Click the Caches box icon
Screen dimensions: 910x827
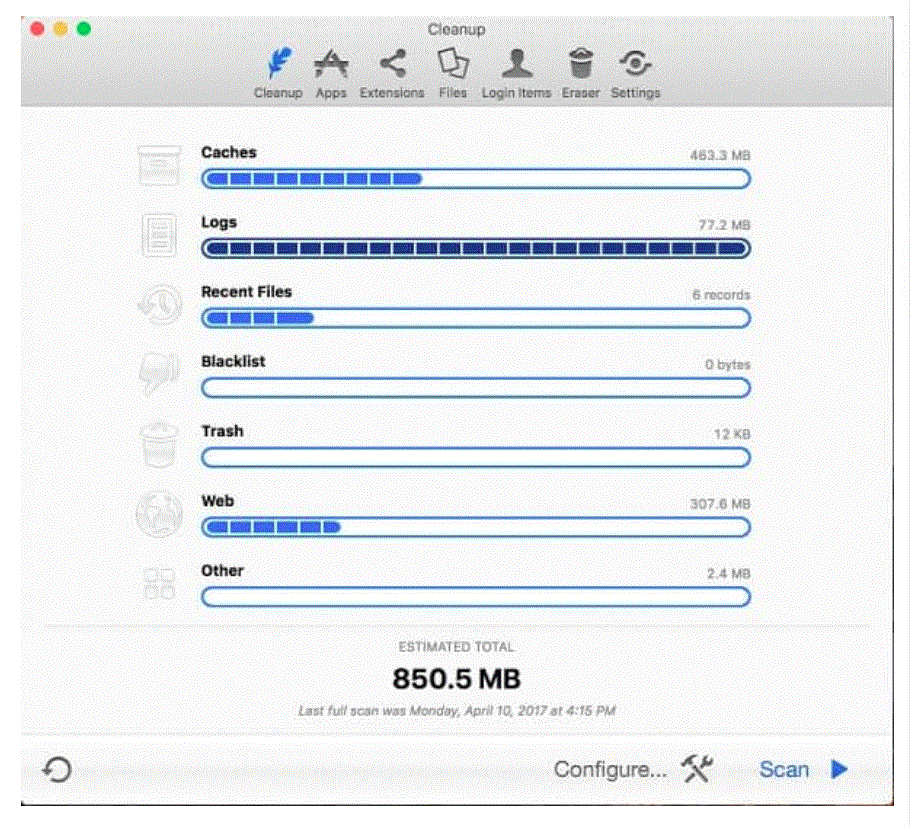click(x=159, y=166)
